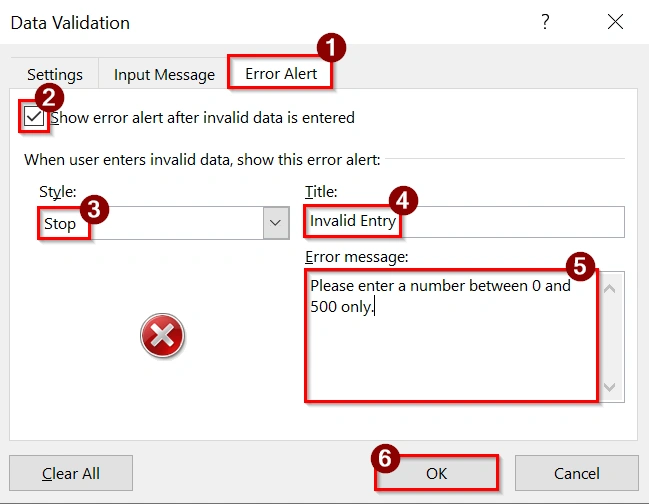The height and width of the screenshot is (504, 649).
Task: Click the Cancel button
Action: point(576,473)
